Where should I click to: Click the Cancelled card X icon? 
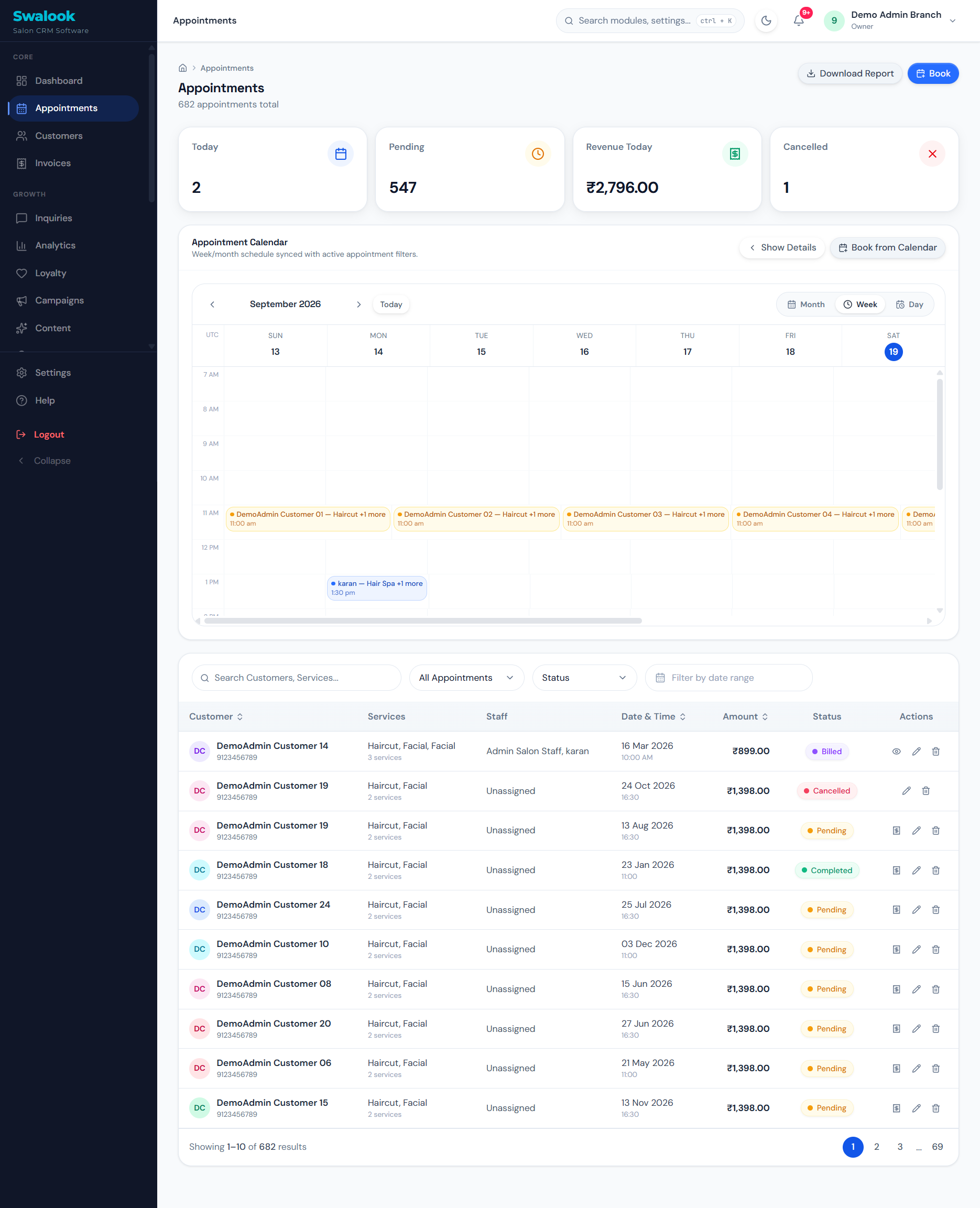tap(932, 154)
